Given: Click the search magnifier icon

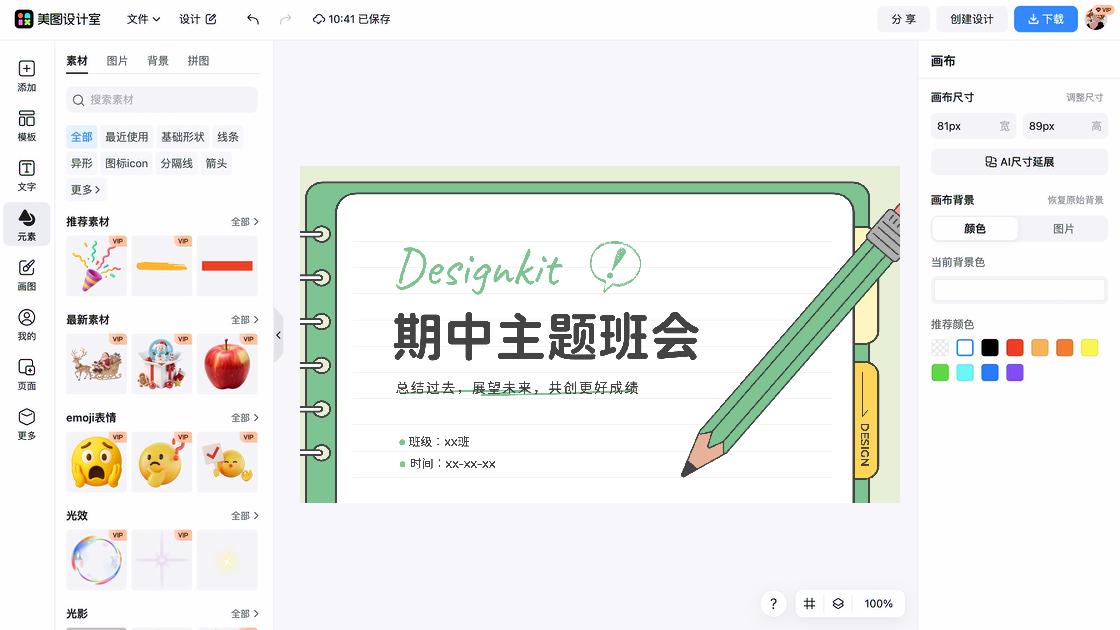Looking at the screenshot, I should pyautogui.click(x=79, y=100).
